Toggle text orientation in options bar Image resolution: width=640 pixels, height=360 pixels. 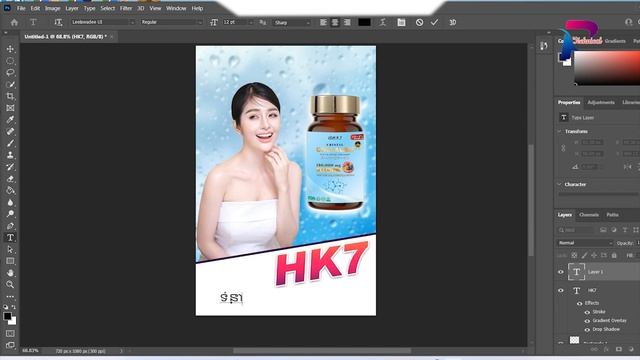58,22
